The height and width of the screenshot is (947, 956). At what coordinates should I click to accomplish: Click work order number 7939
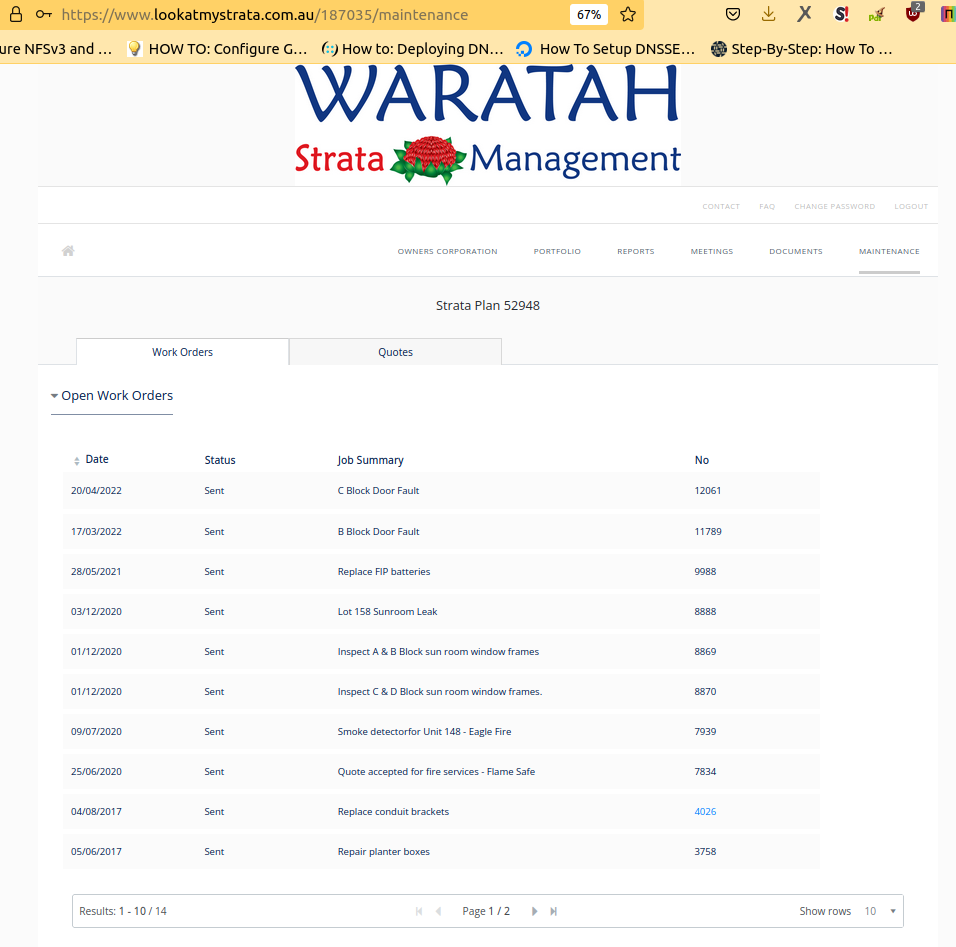point(705,732)
